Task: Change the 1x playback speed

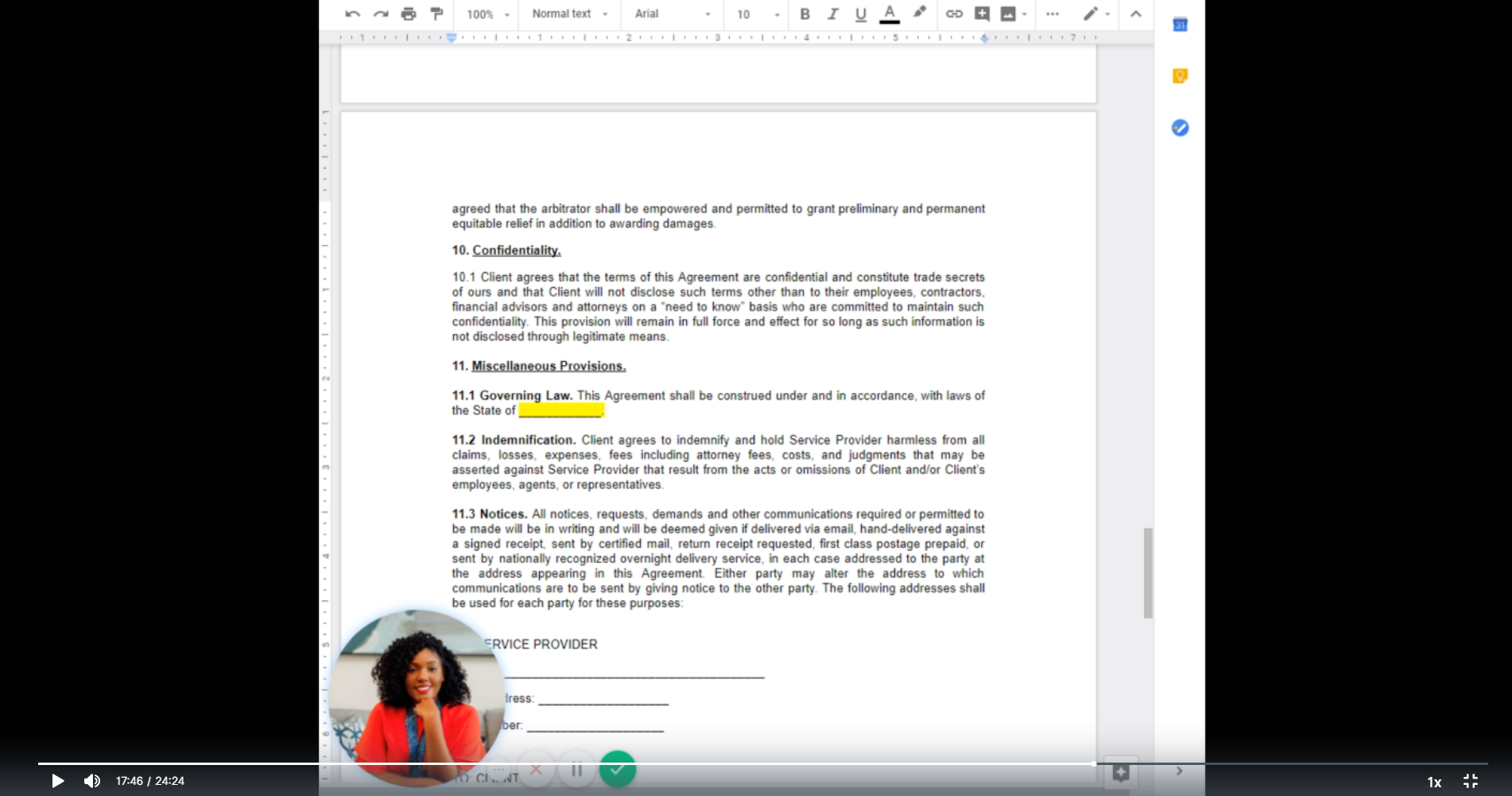Action: [x=1434, y=782]
